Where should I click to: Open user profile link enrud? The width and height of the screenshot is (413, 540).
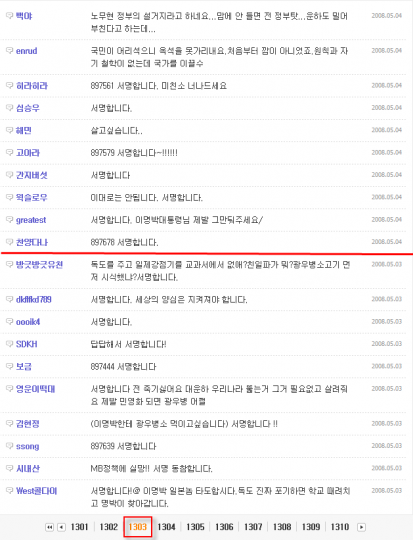27,51
